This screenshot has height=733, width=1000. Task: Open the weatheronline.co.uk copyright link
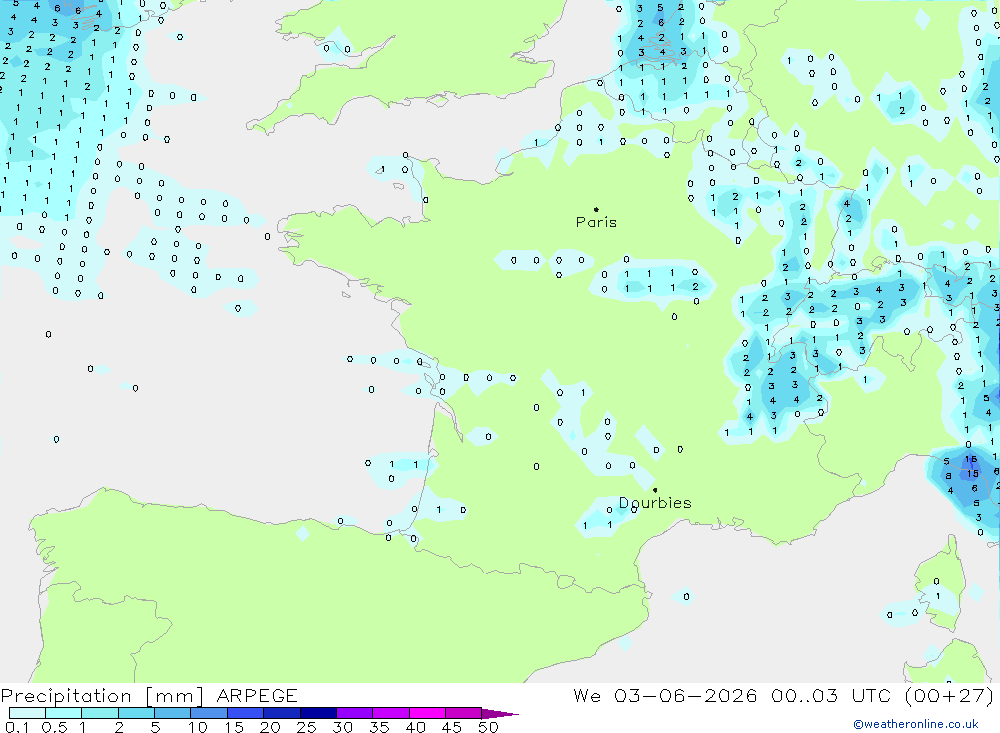(x=916, y=724)
